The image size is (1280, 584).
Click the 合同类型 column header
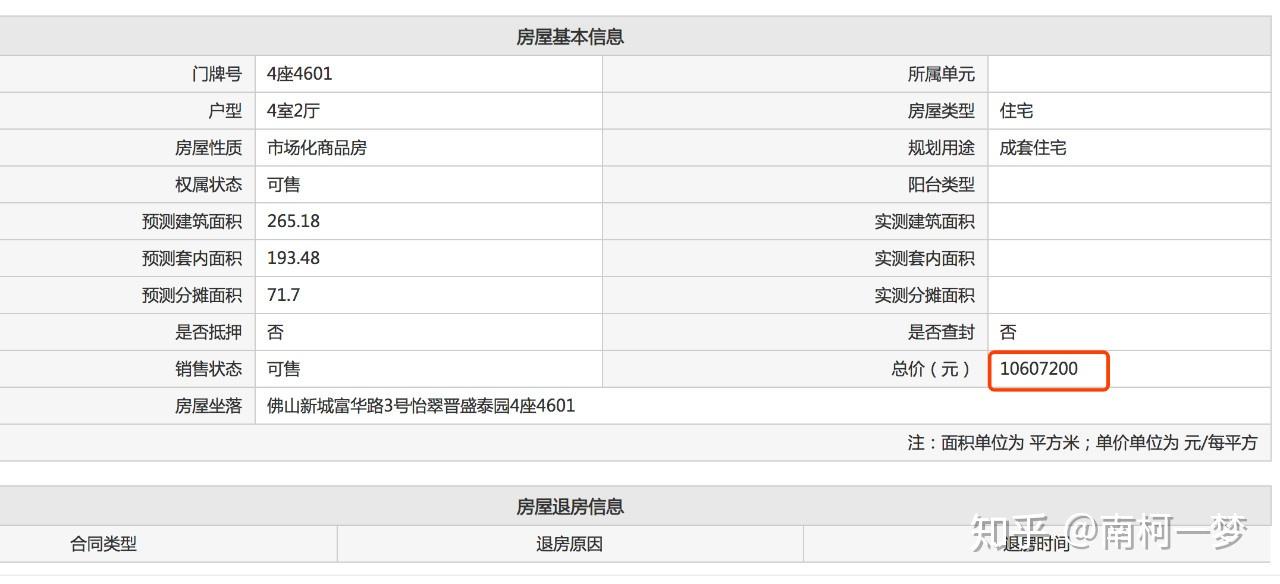point(103,544)
